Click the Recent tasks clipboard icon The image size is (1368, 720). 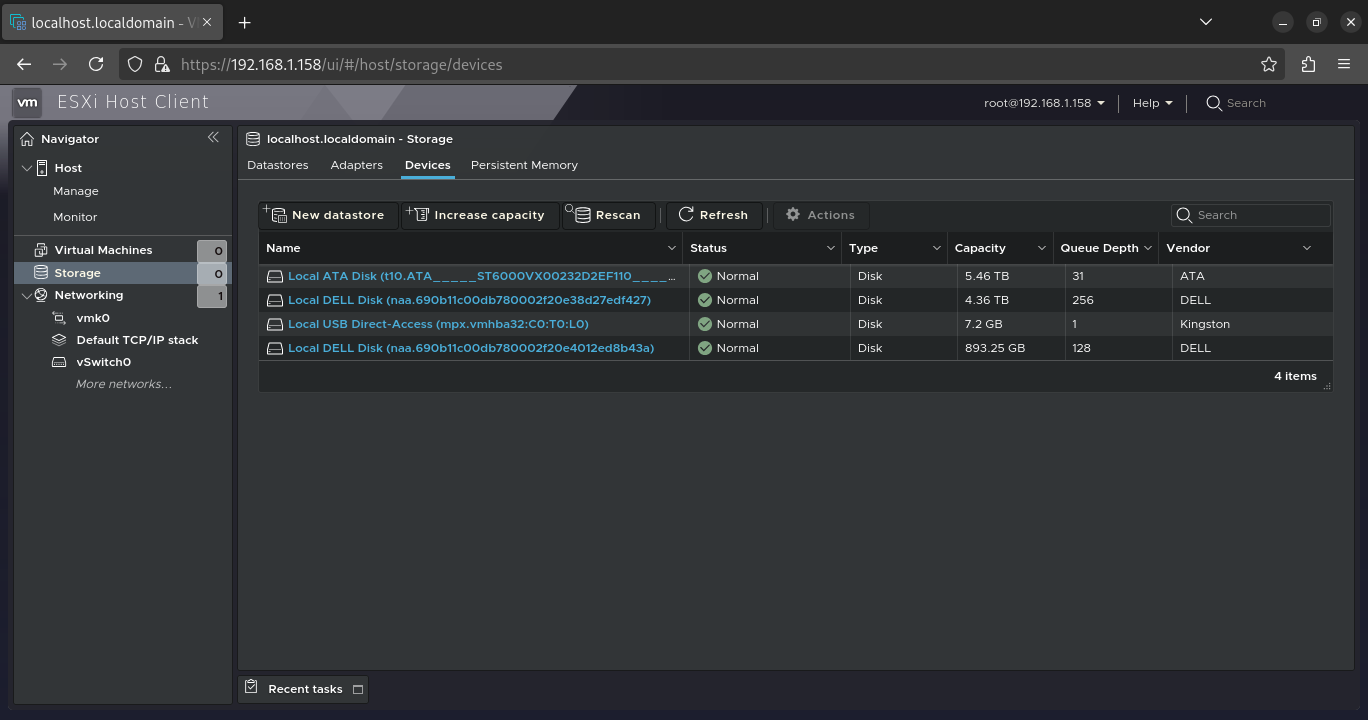point(252,688)
